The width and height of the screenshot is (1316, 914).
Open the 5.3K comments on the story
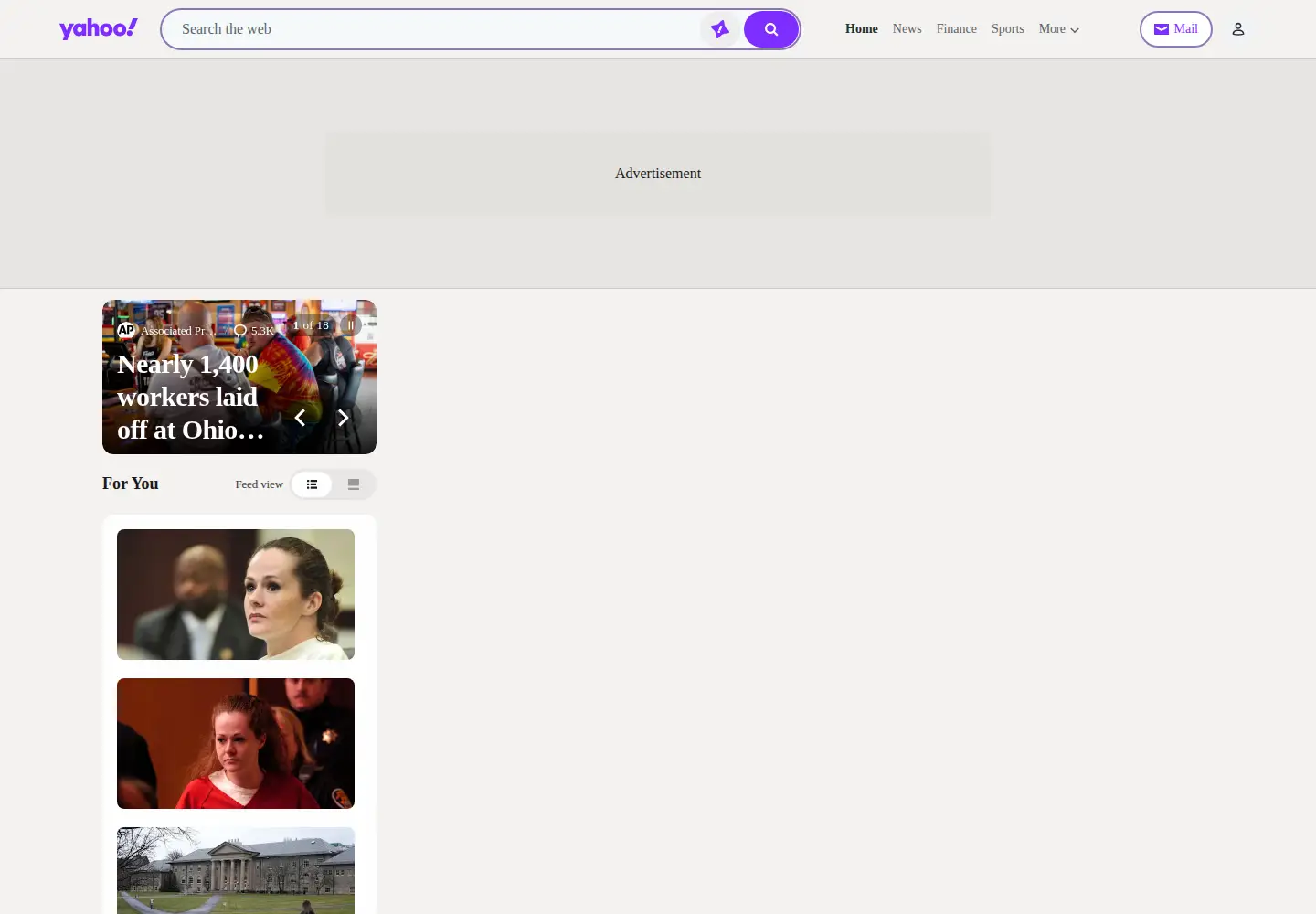(254, 331)
